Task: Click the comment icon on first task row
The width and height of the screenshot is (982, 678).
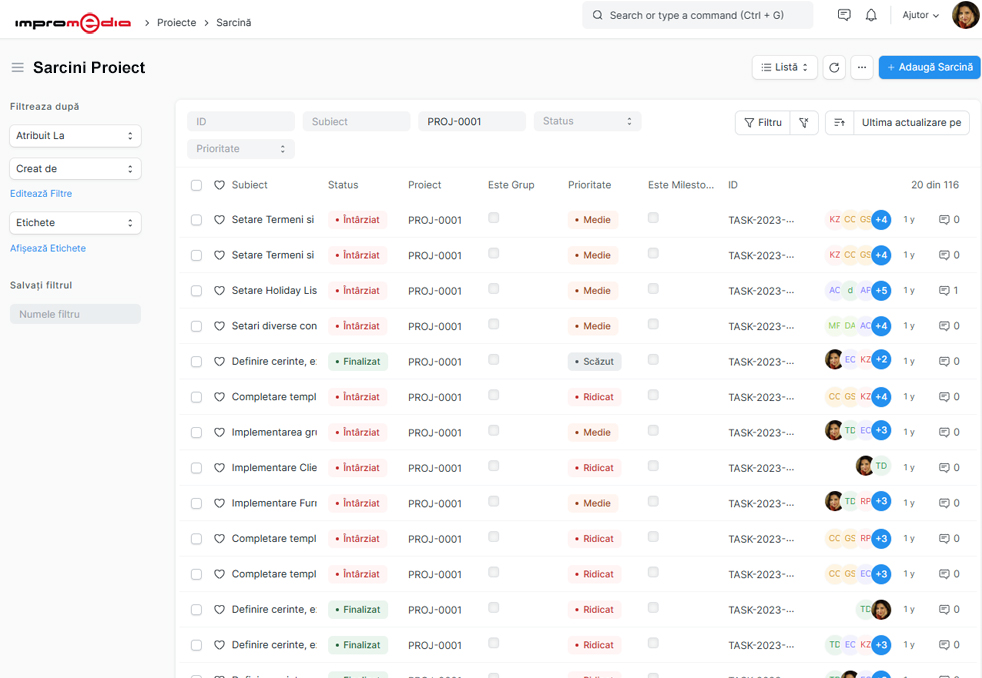Action: 944,220
